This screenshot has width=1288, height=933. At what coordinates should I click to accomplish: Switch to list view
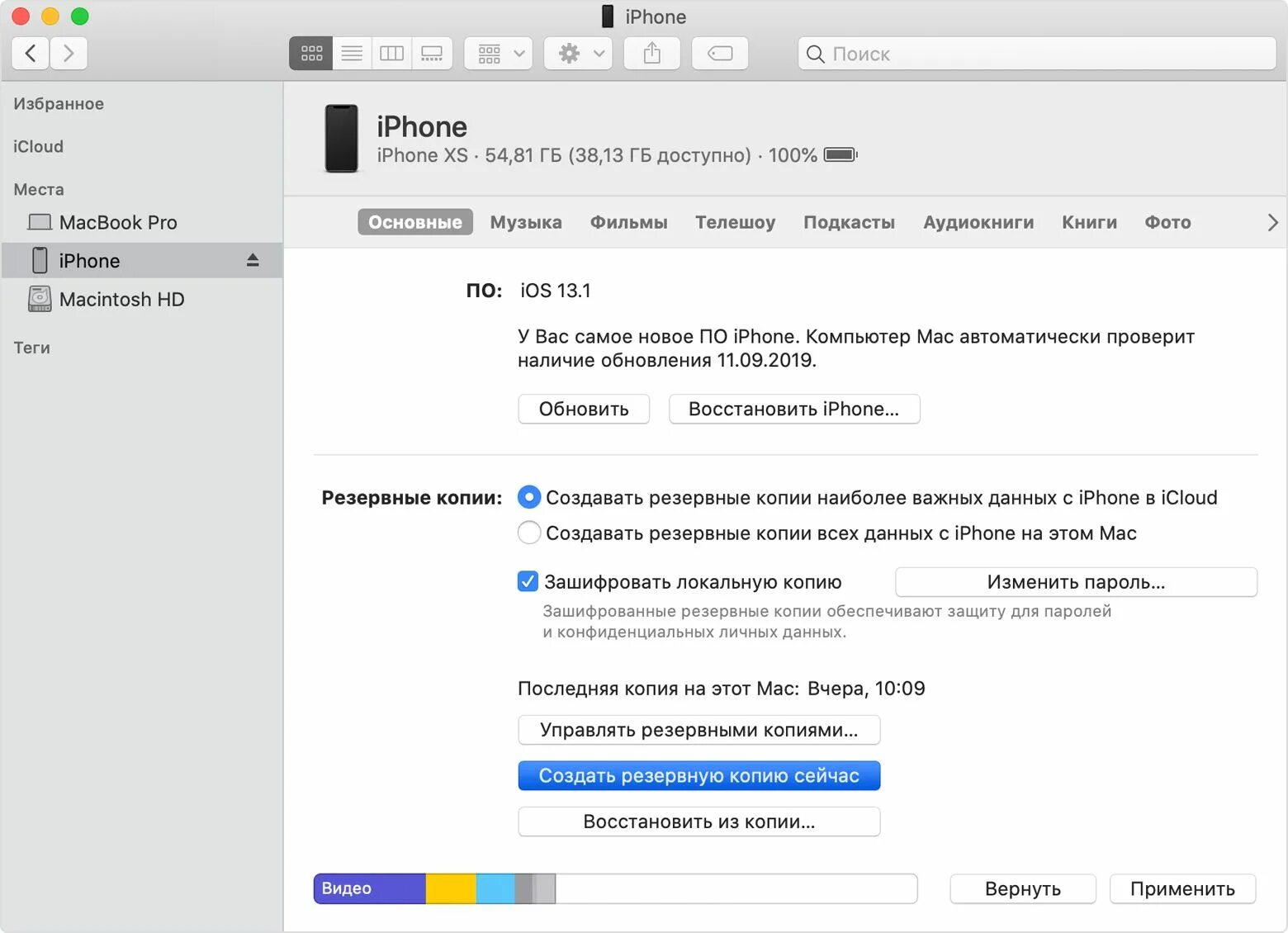[x=352, y=54]
